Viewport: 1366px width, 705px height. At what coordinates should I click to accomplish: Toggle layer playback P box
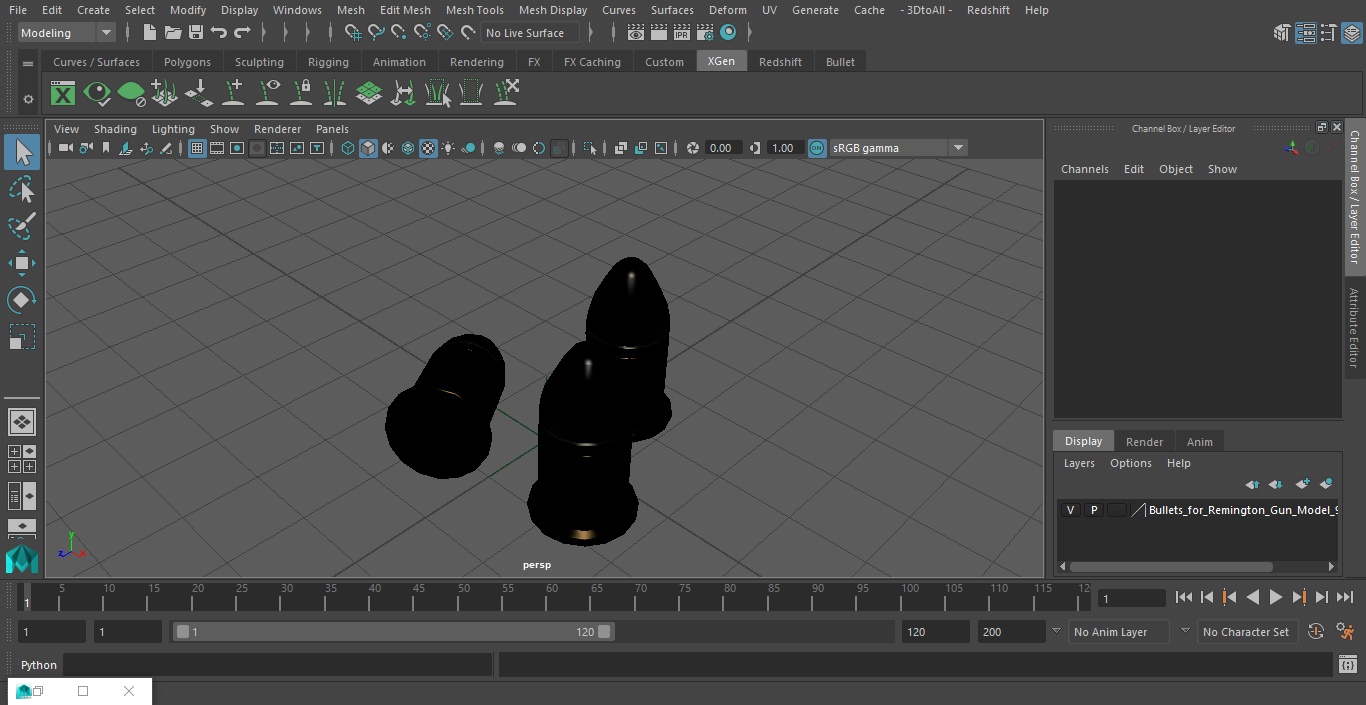pos(1093,510)
